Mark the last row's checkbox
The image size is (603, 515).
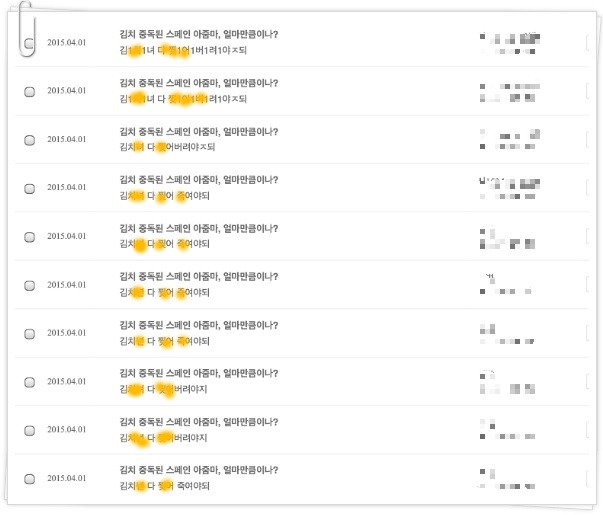point(30,479)
